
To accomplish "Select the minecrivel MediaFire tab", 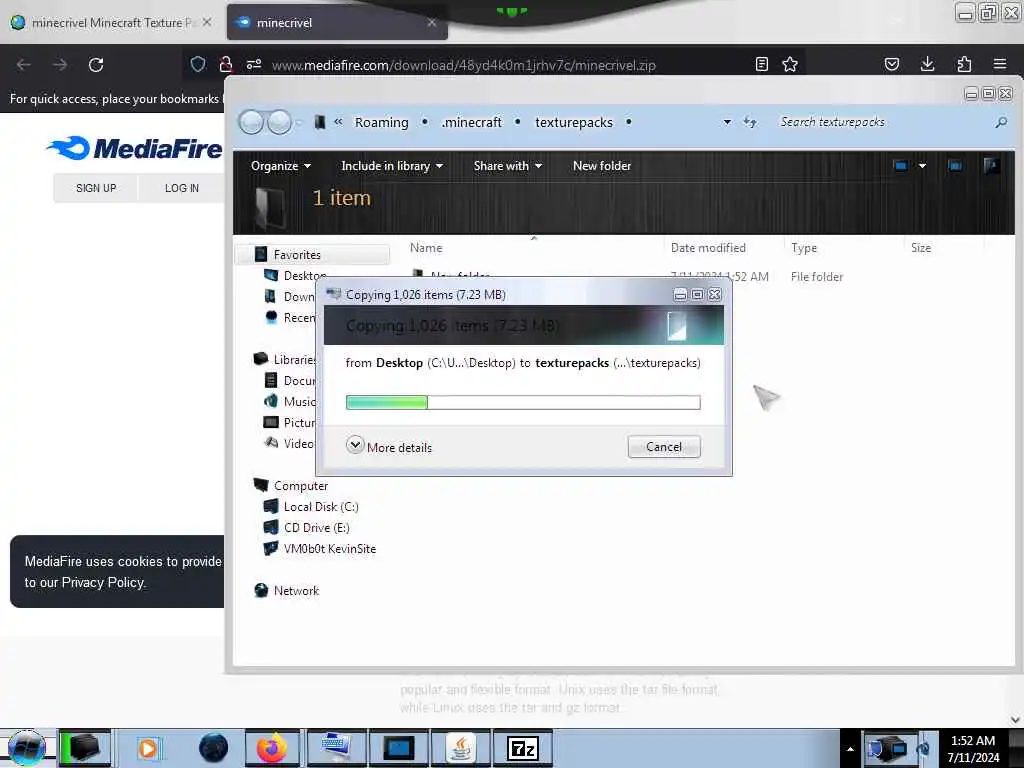I will (x=337, y=22).
